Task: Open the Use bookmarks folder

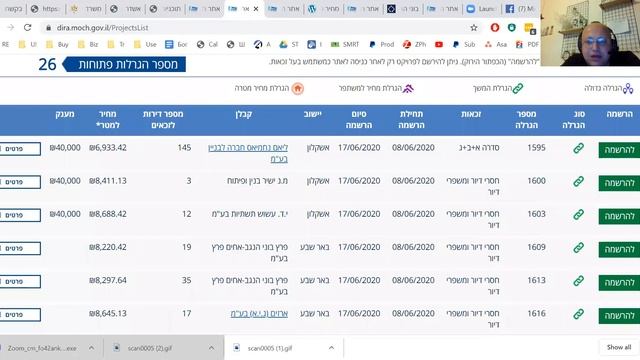Action: tap(145, 44)
